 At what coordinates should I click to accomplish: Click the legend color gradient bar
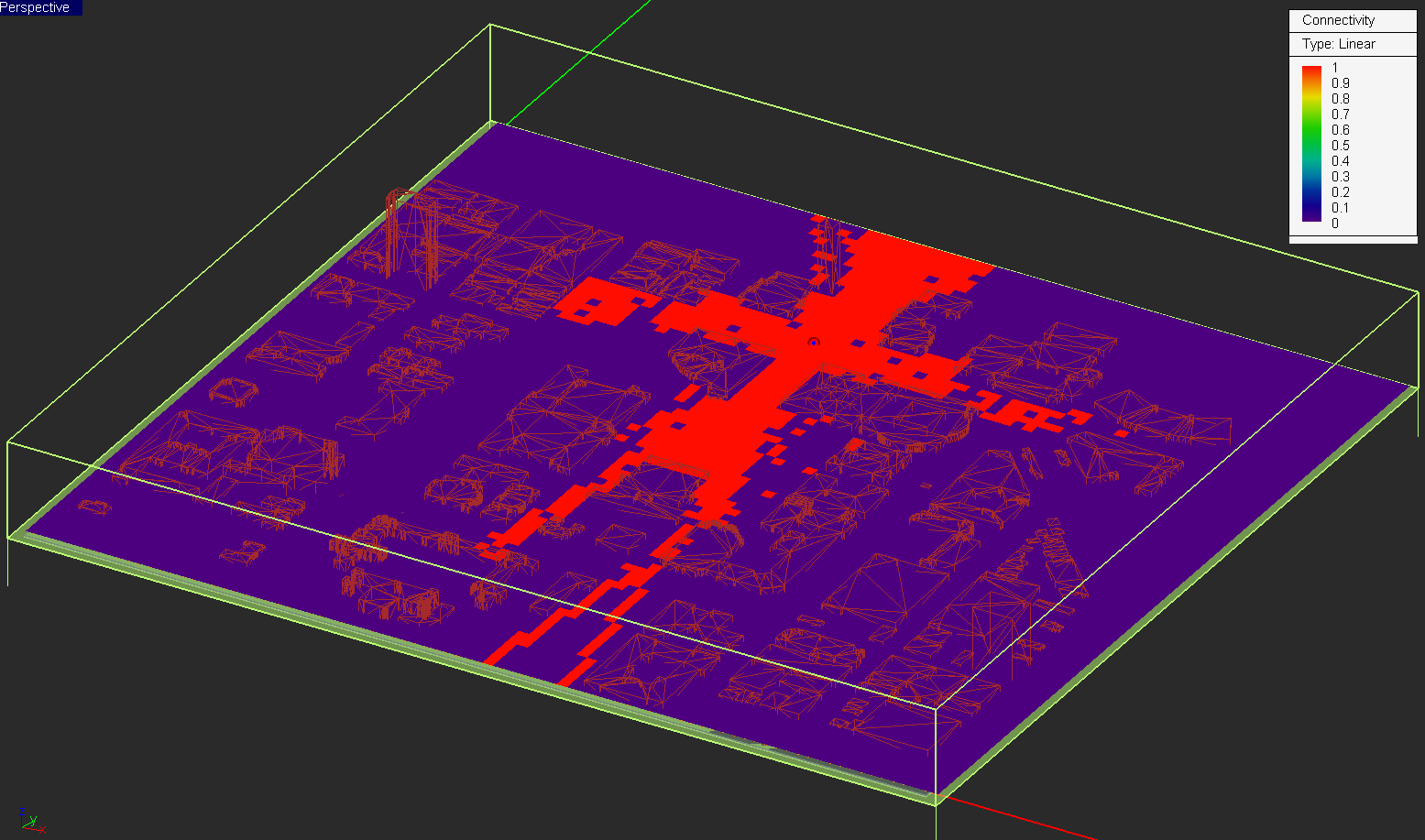coord(1311,144)
